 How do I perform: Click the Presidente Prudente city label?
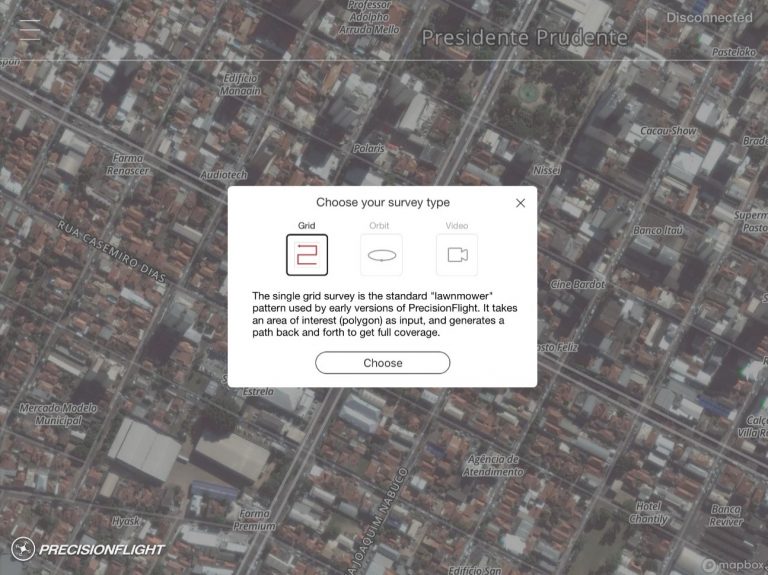coord(525,38)
